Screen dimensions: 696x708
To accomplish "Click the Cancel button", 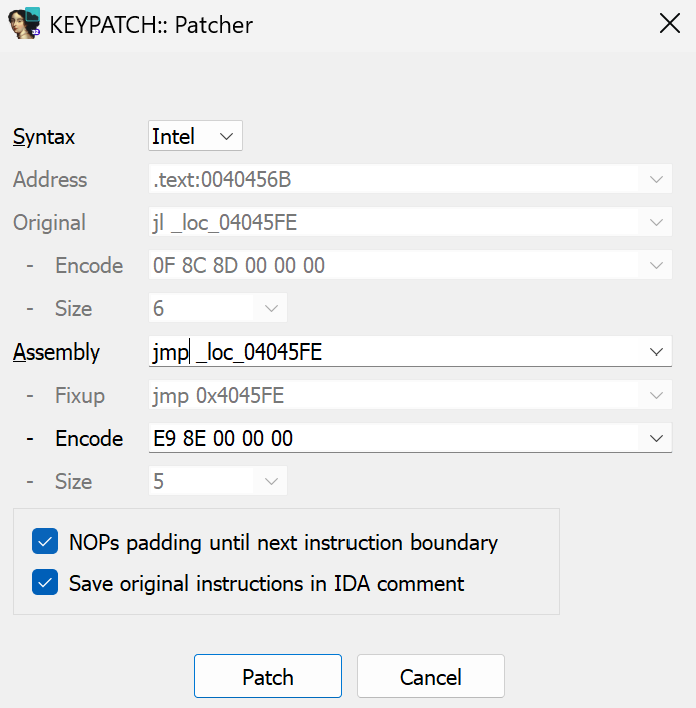I will [x=431, y=676].
